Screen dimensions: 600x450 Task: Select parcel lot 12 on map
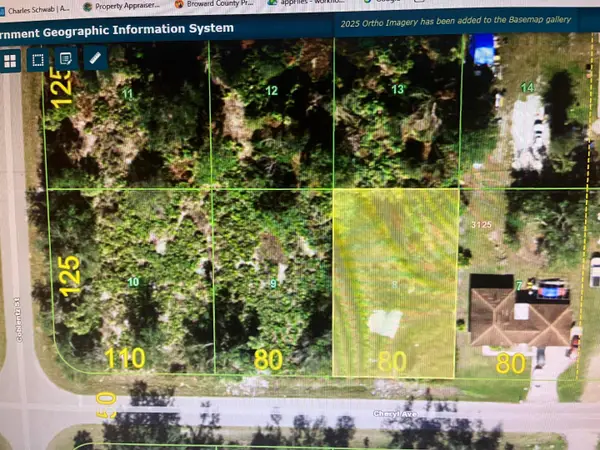point(271,91)
